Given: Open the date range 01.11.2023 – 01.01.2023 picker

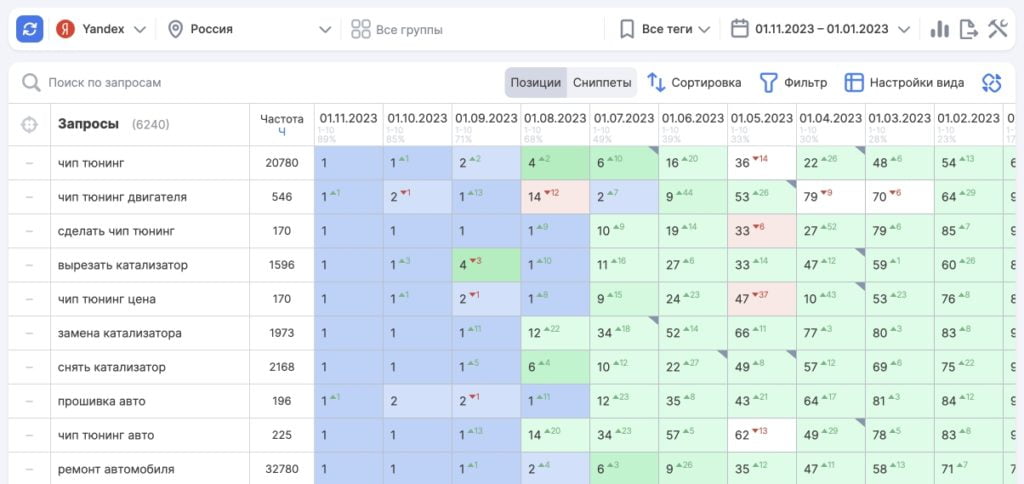Looking at the screenshot, I should tap(820, 29).
